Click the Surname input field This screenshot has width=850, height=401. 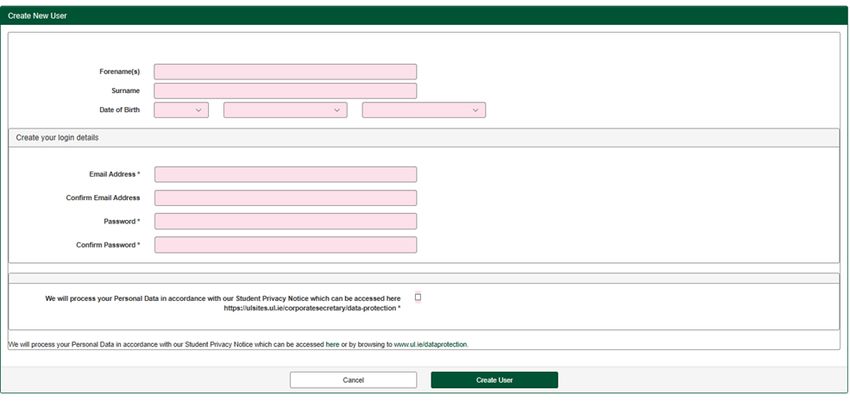coord(285,90)
